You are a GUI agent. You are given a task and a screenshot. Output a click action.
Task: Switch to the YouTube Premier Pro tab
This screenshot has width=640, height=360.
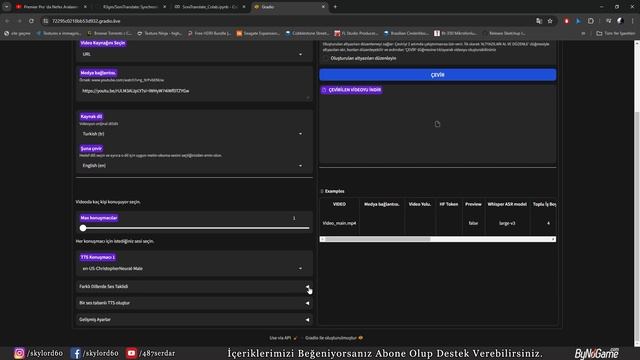tap(51, 7)
